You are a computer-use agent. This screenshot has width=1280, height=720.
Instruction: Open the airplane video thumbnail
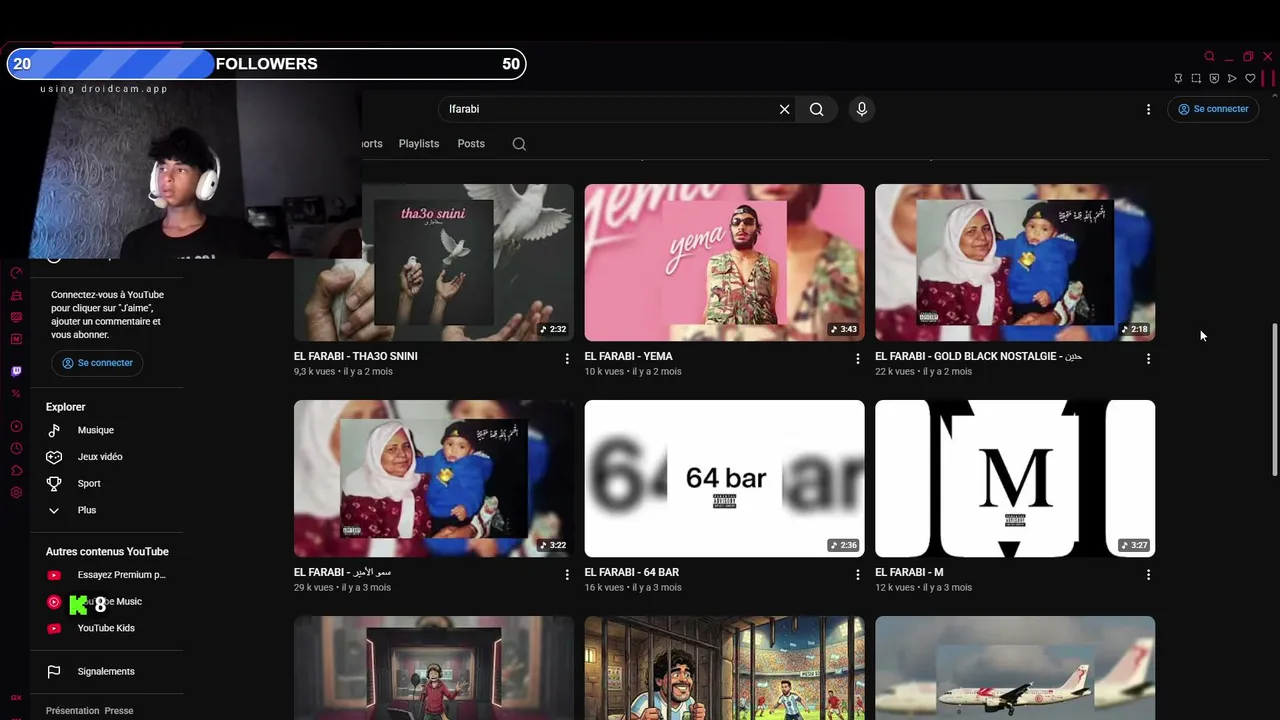click(x=1015, y=668)
